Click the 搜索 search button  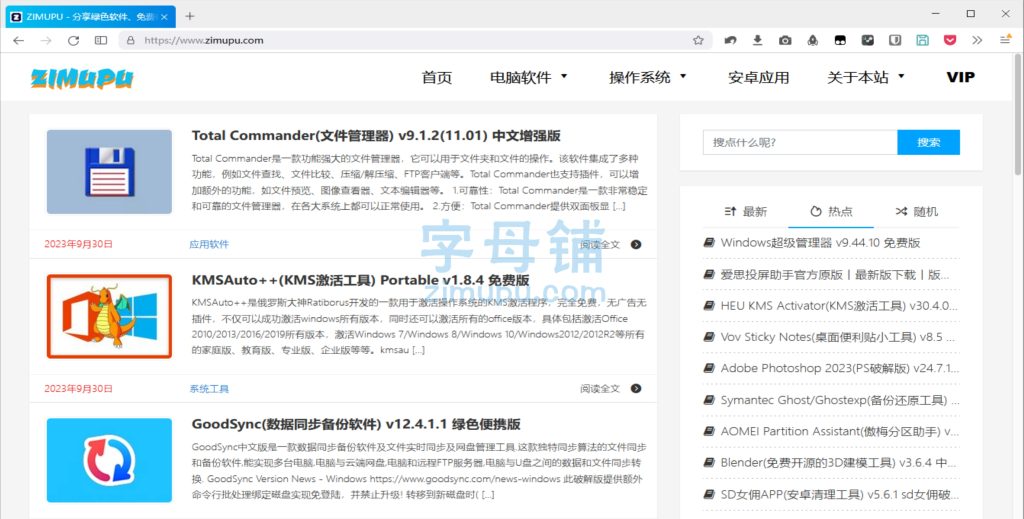[928, 142]
